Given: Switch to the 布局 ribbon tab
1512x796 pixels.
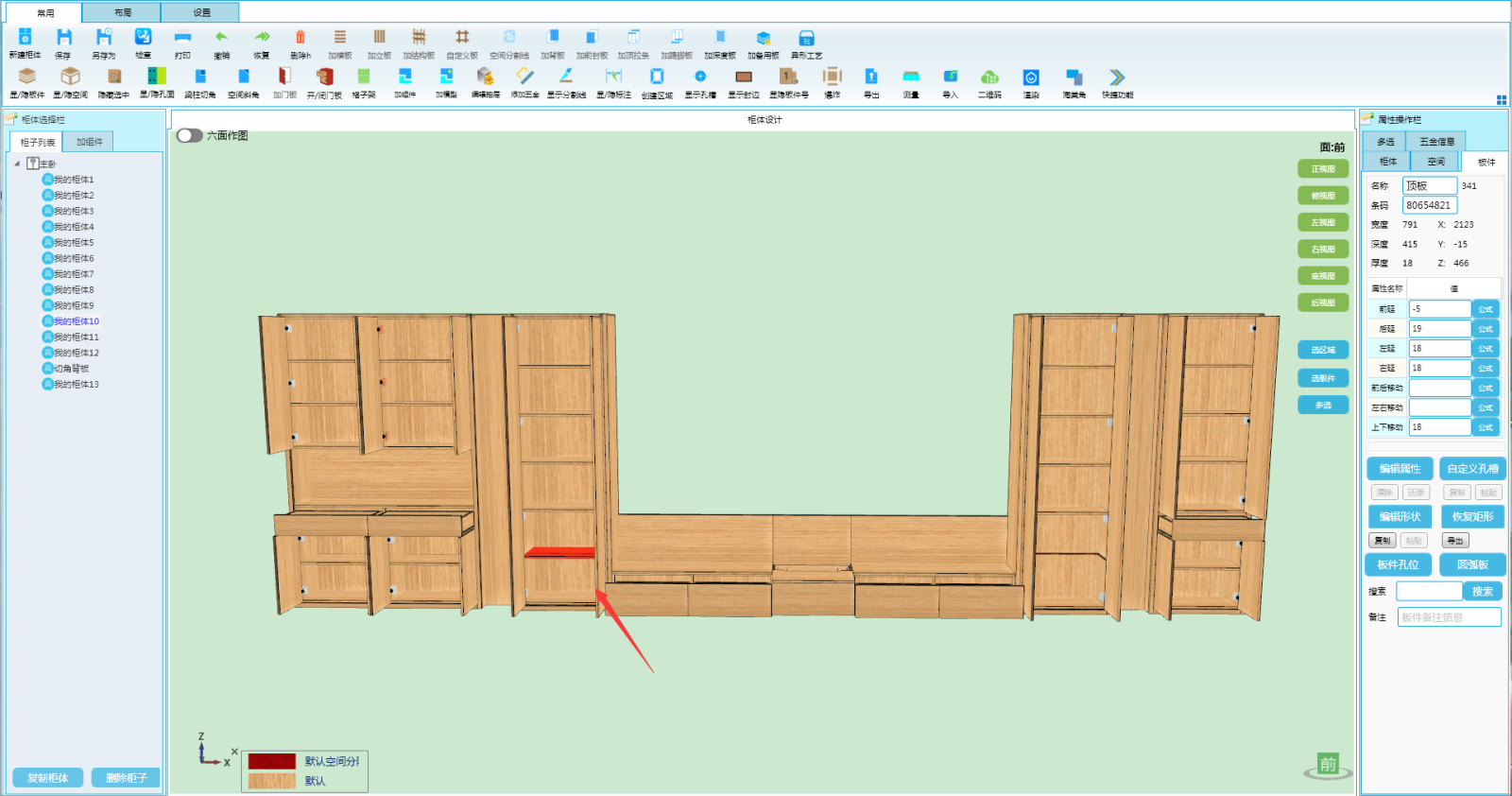Looking at the screenshot, I should coord(122,12).
